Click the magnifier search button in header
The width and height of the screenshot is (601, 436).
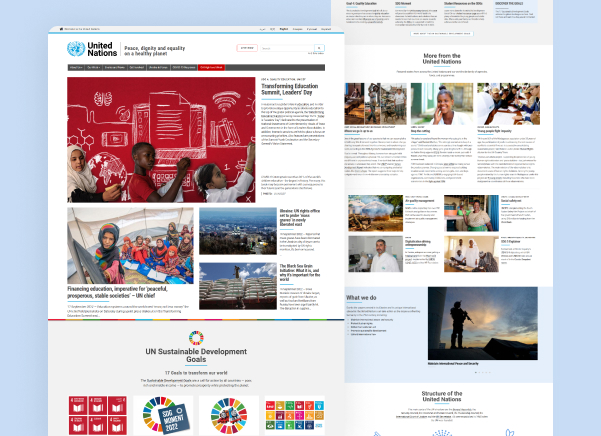319,48
